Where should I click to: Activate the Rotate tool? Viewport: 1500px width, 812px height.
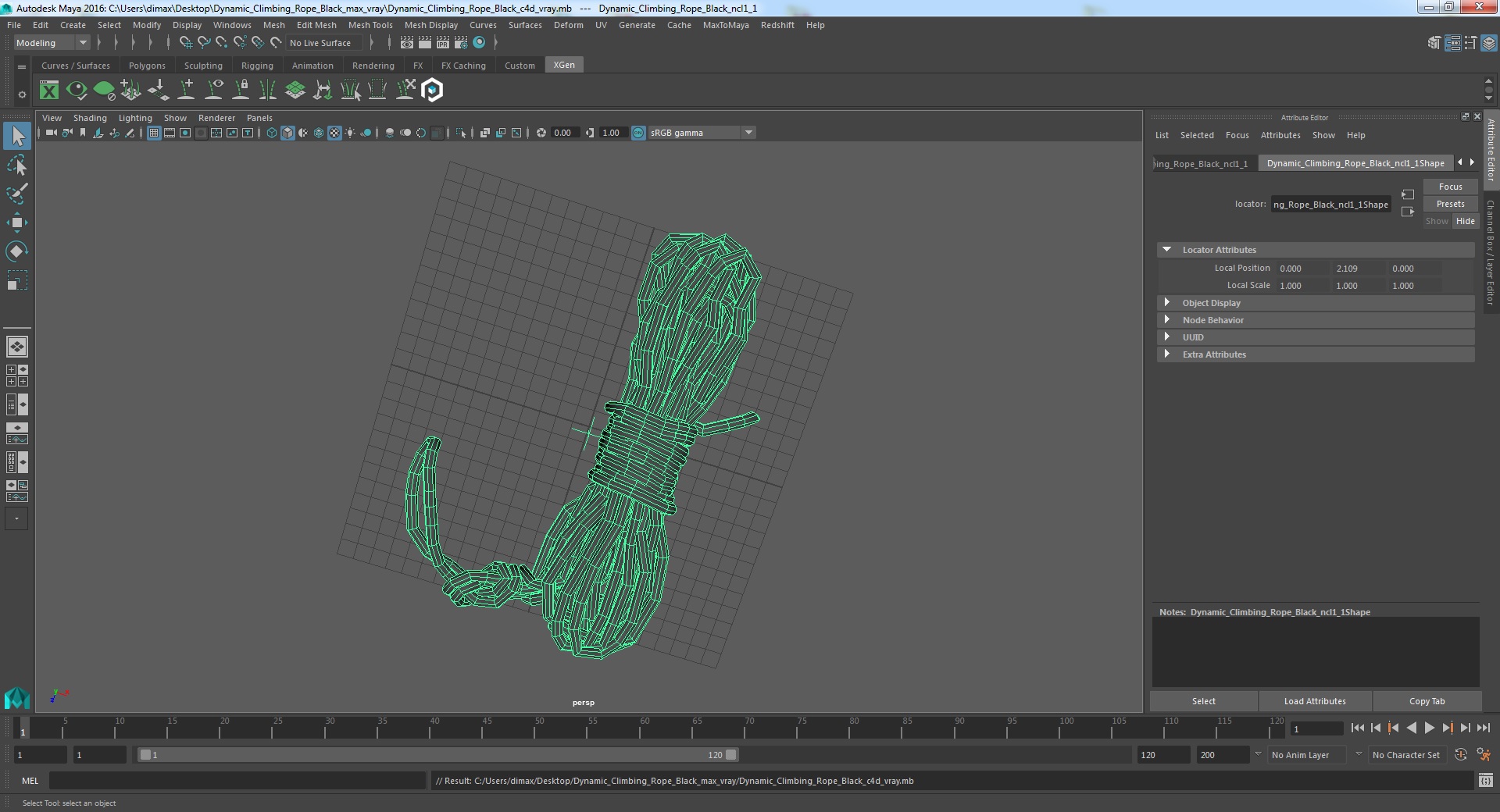(x=17, y=251)
